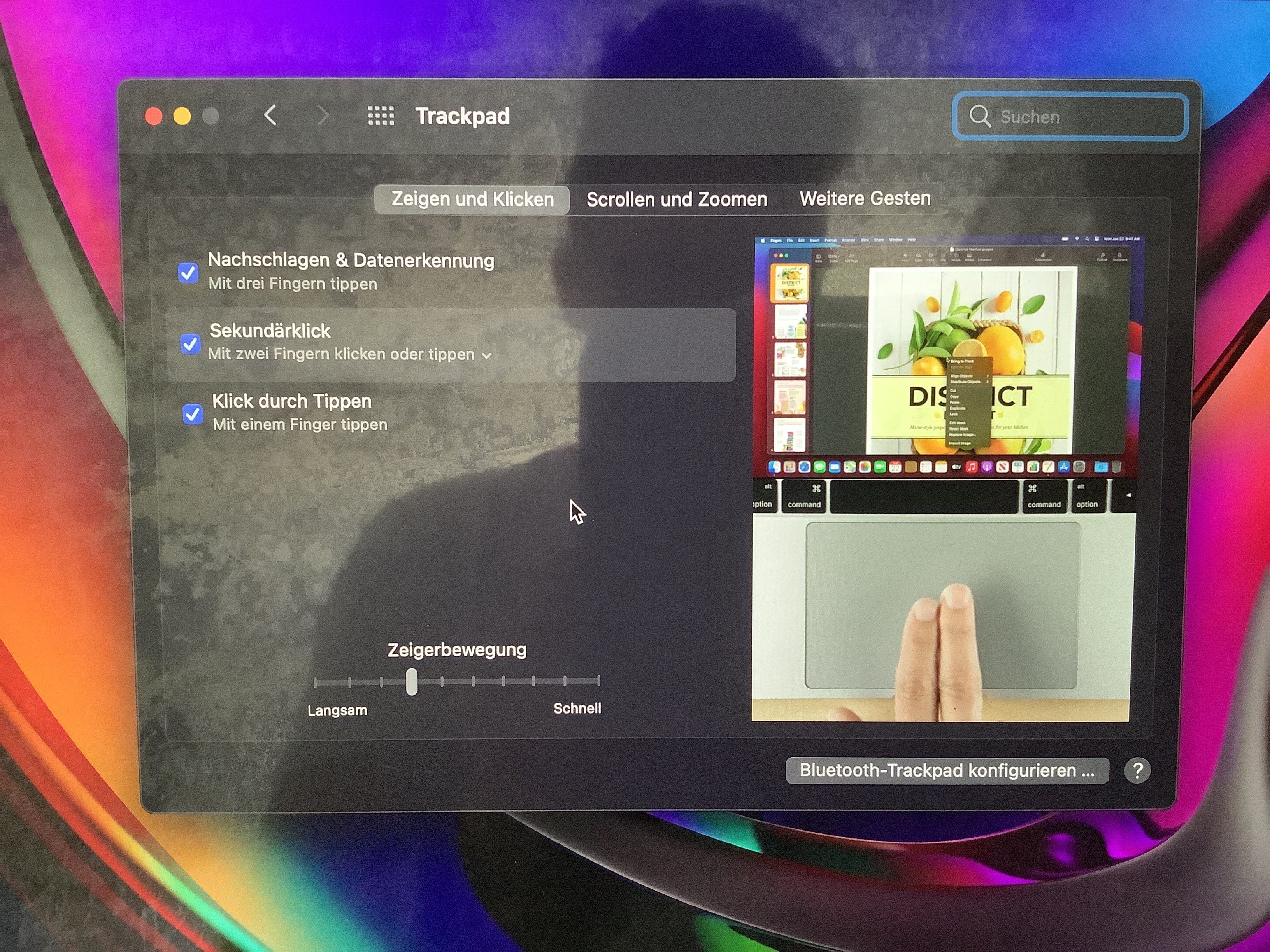The image size is (1270, 952).
Task: Disable Nachschlagen & Datenerkennung checkbox
Action: [x=188, y=273]
